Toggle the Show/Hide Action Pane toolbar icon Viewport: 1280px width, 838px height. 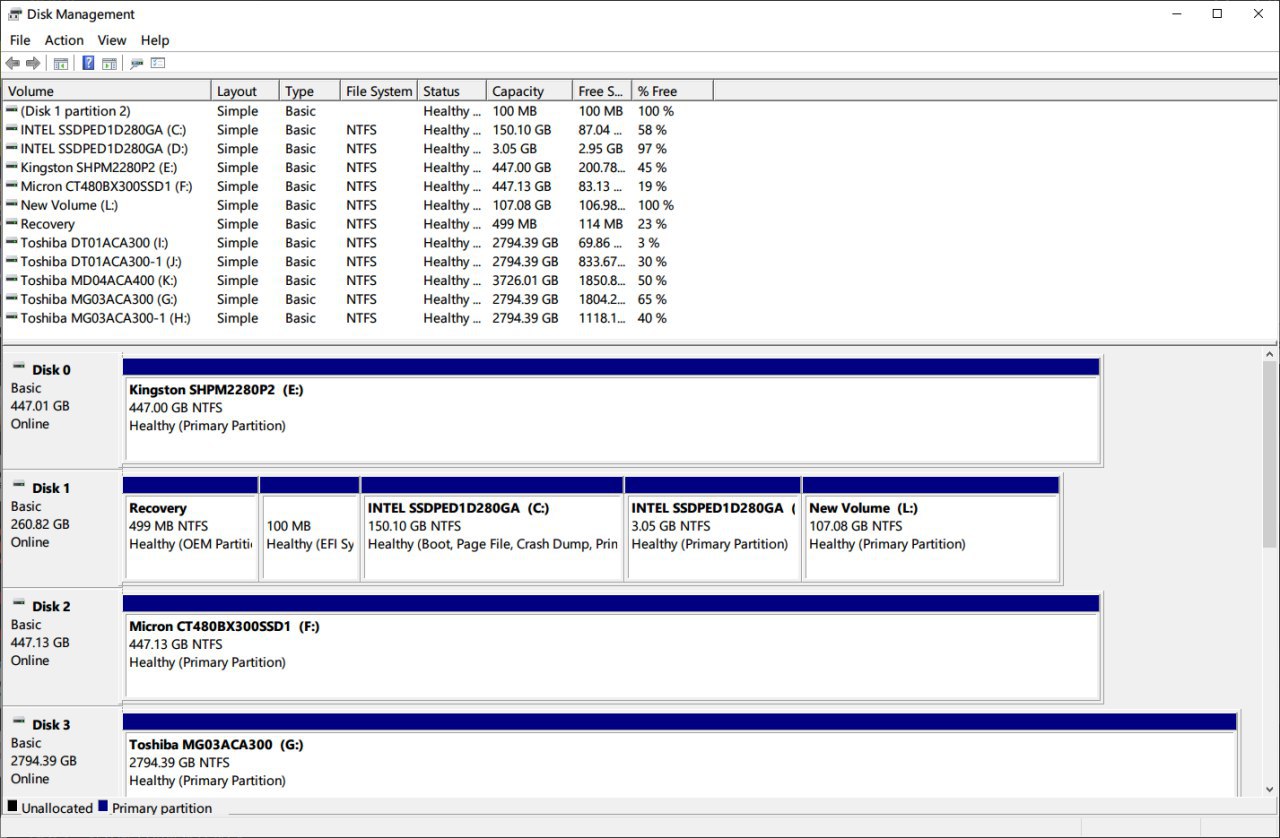click(x=109, y=64)
